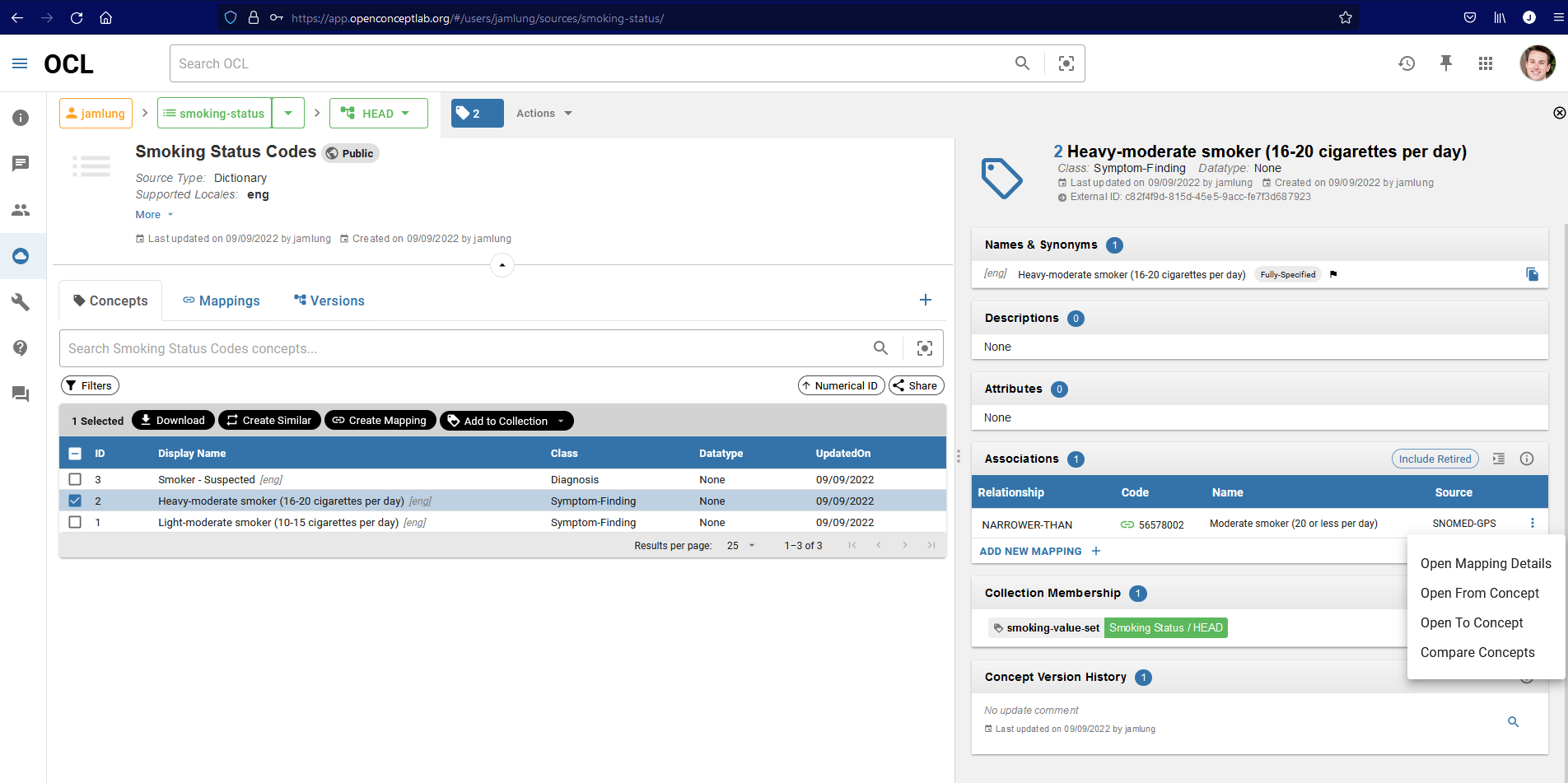The image size is (1568, 783).
Task: Click the recent history icon in the top bar
Action: [x=1407, y=63]
